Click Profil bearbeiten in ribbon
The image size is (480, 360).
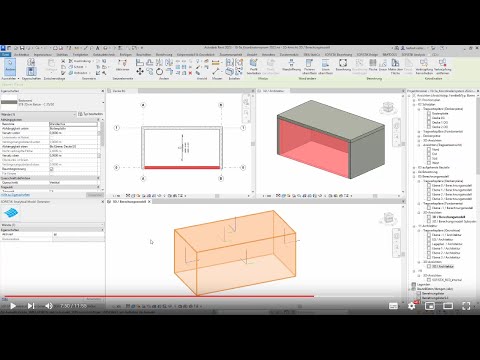(x=254, y=66)
